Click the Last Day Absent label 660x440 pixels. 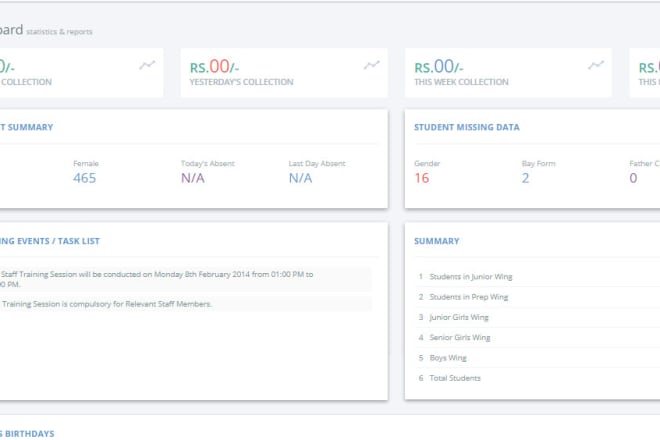317,163
